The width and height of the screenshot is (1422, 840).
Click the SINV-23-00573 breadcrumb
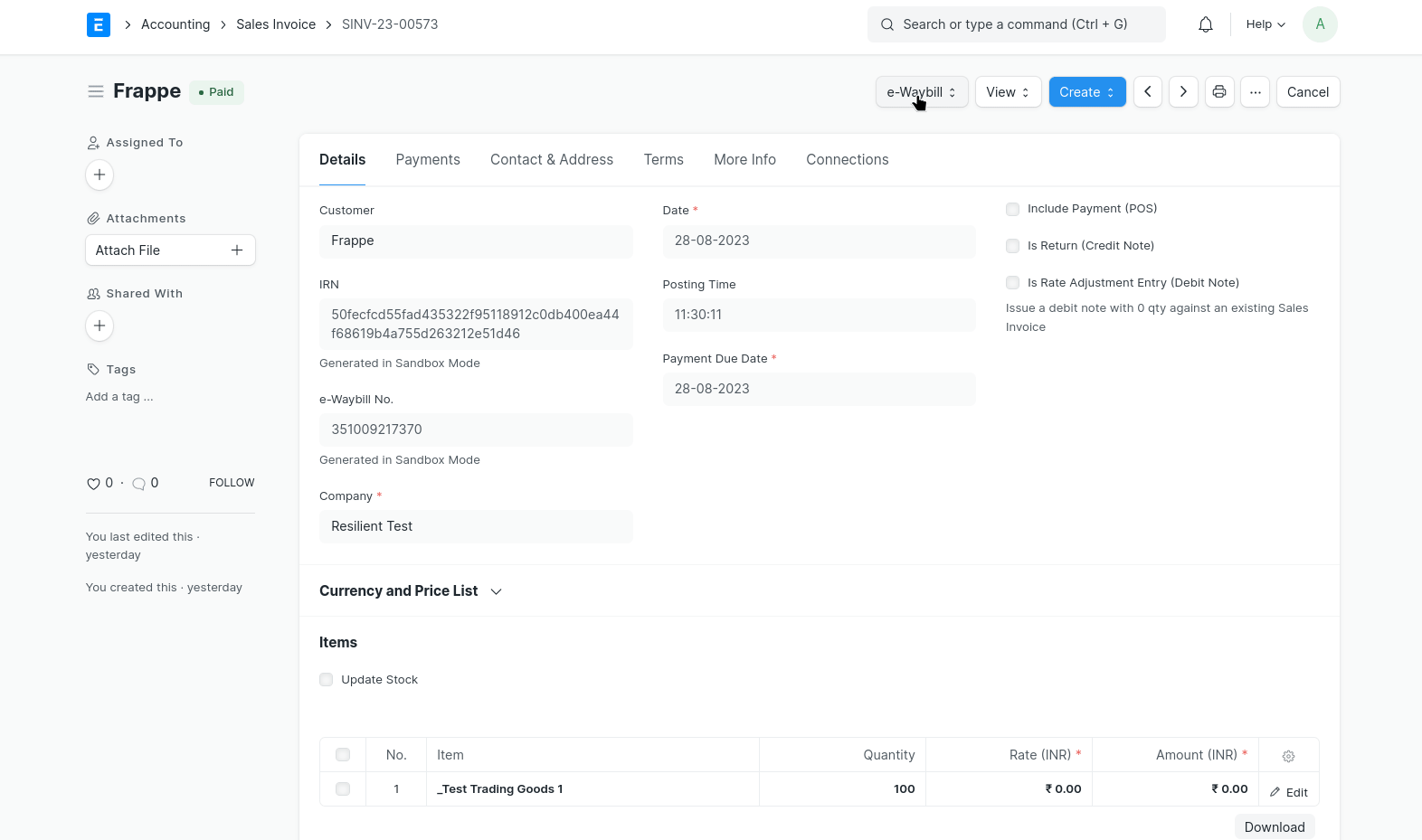click(390, 24)
